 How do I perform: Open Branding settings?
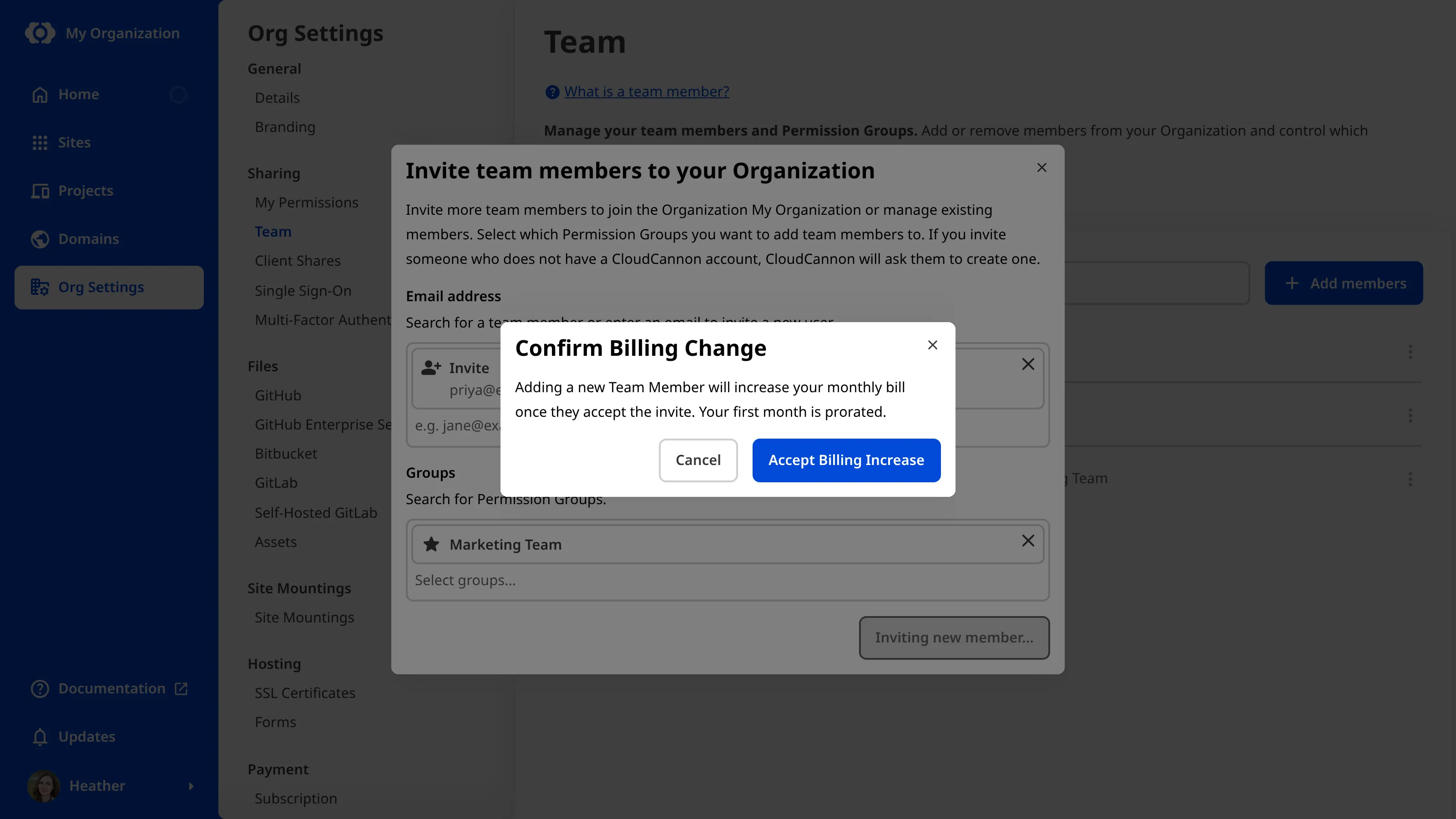[285, 127]
